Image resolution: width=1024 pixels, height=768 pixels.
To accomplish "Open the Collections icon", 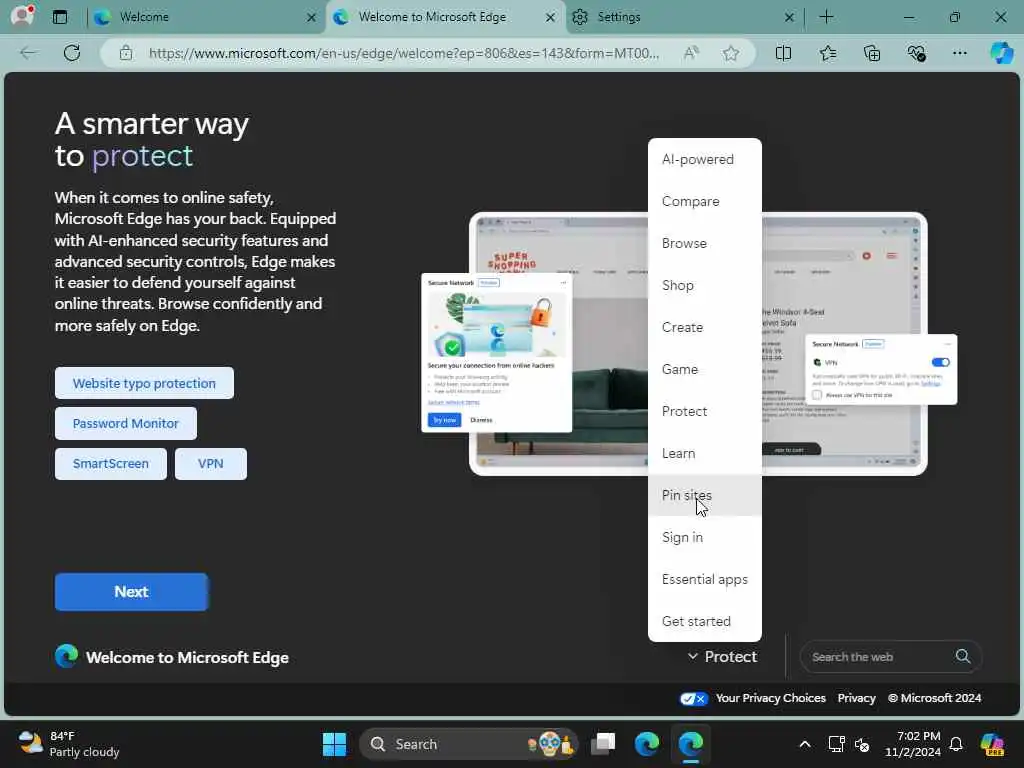I will pos(872,53).
